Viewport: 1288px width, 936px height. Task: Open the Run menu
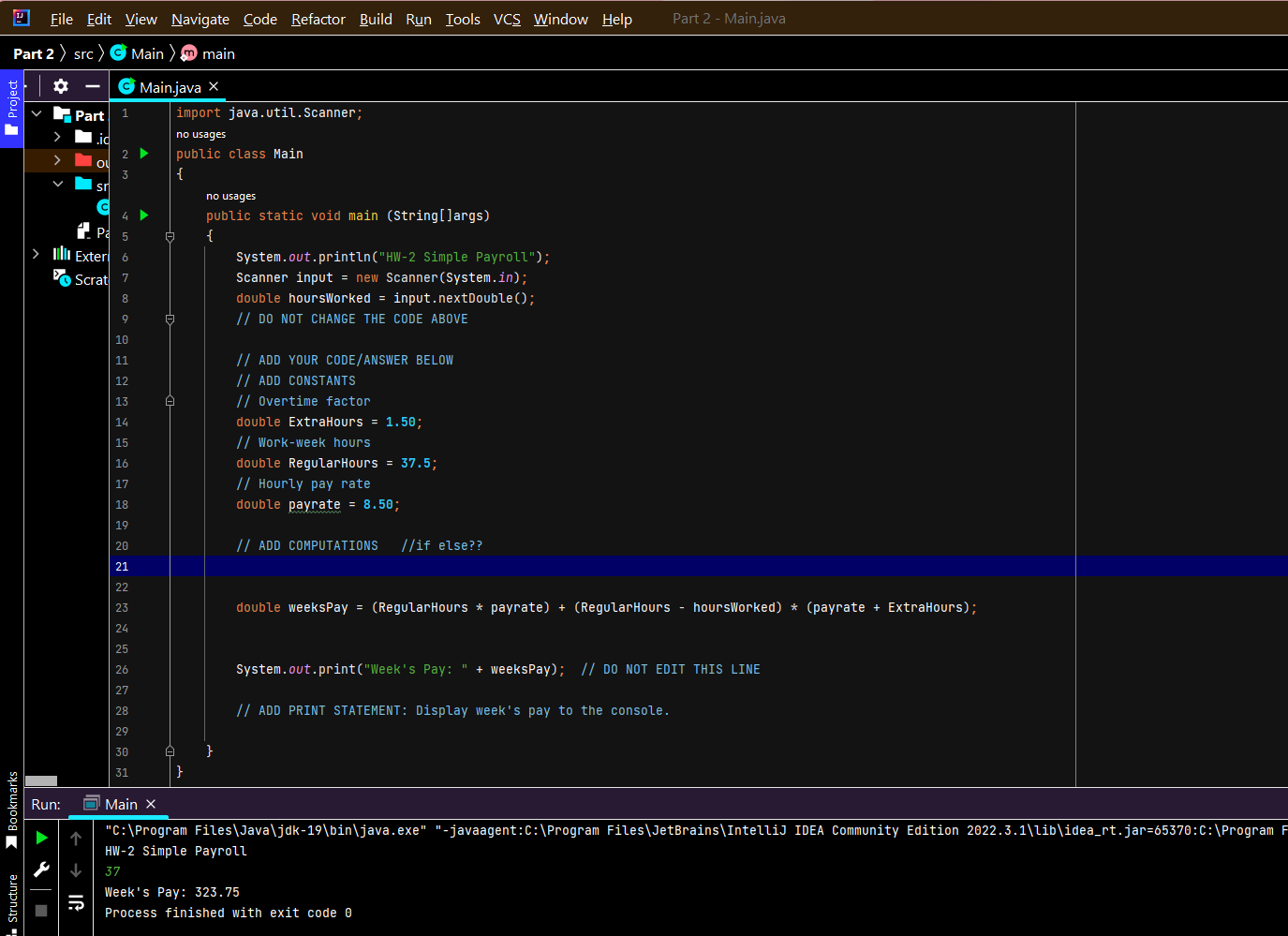tap(419, 19)
